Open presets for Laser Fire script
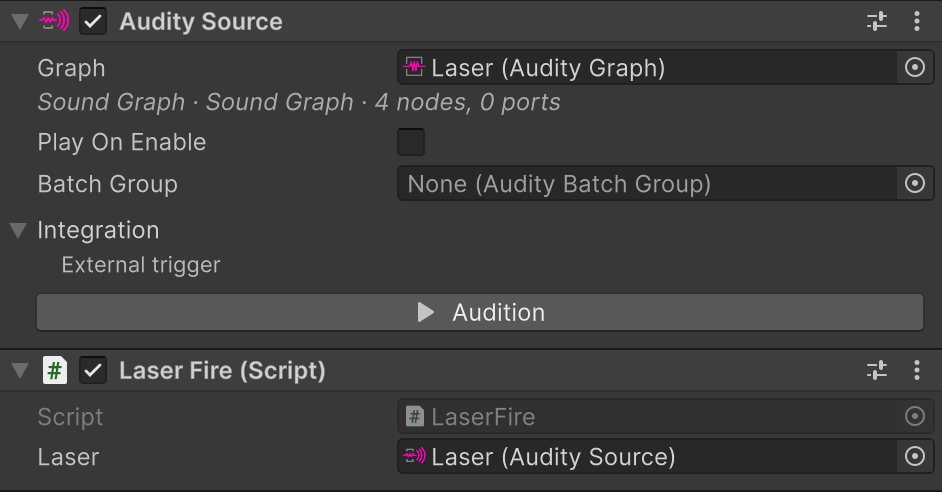The image size is (942, 492). coord(877,370)
